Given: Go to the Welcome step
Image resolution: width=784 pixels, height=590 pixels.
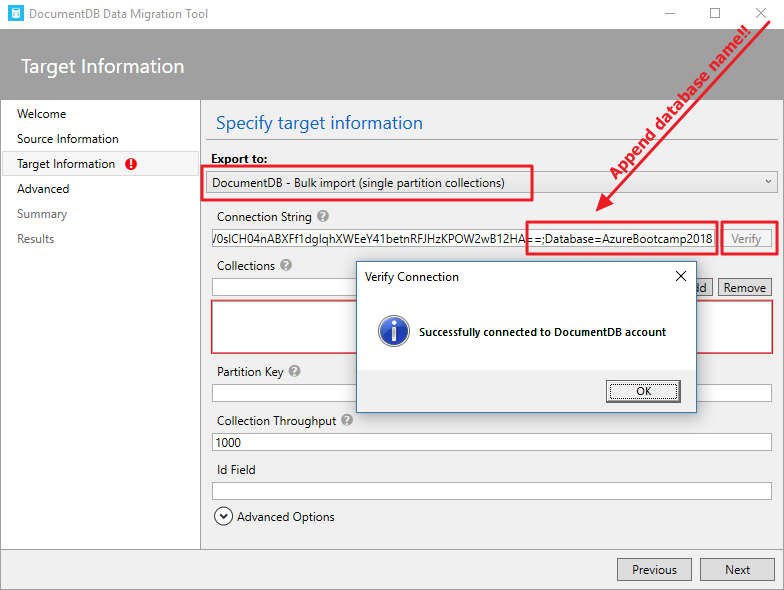Looking at the screenshot, I should click(42, 114).
